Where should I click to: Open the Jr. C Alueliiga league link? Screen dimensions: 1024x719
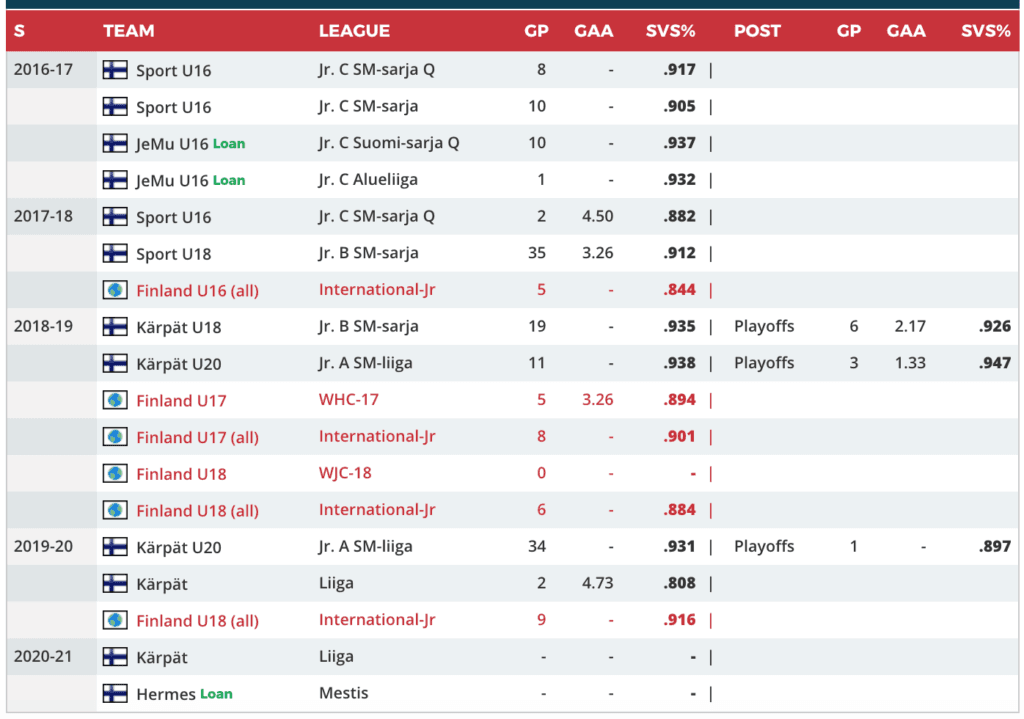[368, 180]
